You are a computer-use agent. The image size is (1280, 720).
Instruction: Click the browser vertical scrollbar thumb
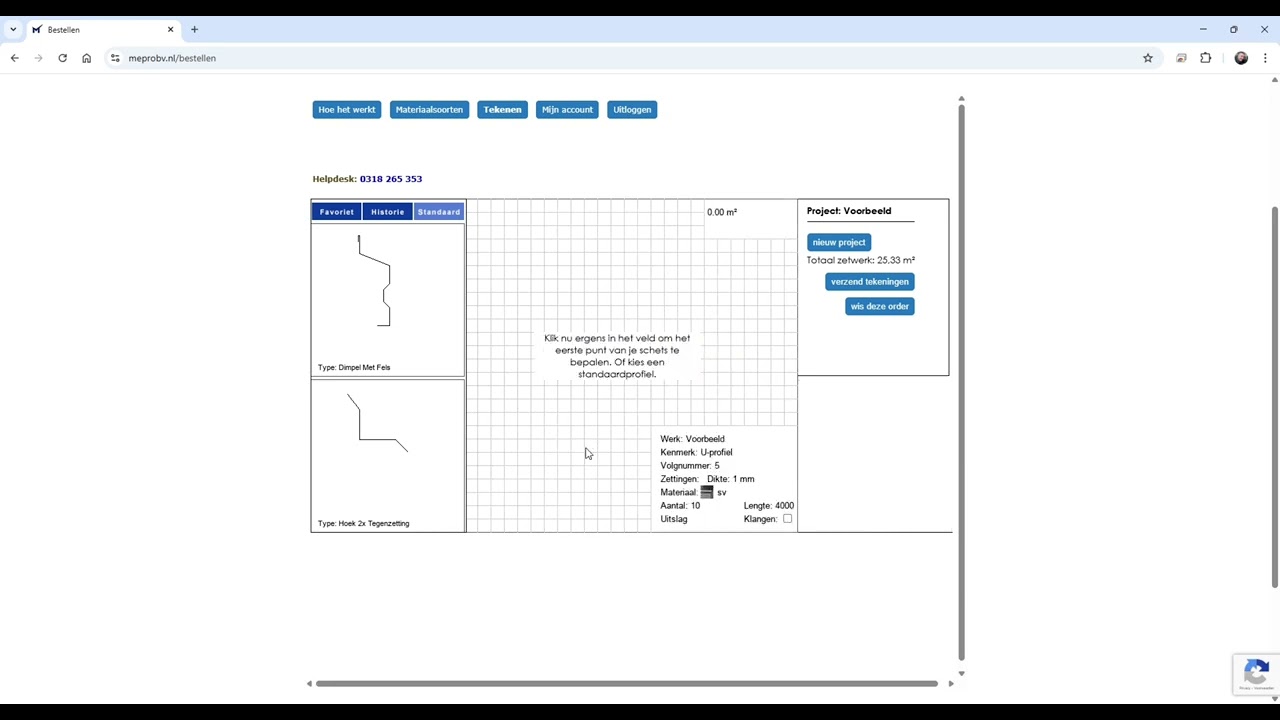[1275, 397]
